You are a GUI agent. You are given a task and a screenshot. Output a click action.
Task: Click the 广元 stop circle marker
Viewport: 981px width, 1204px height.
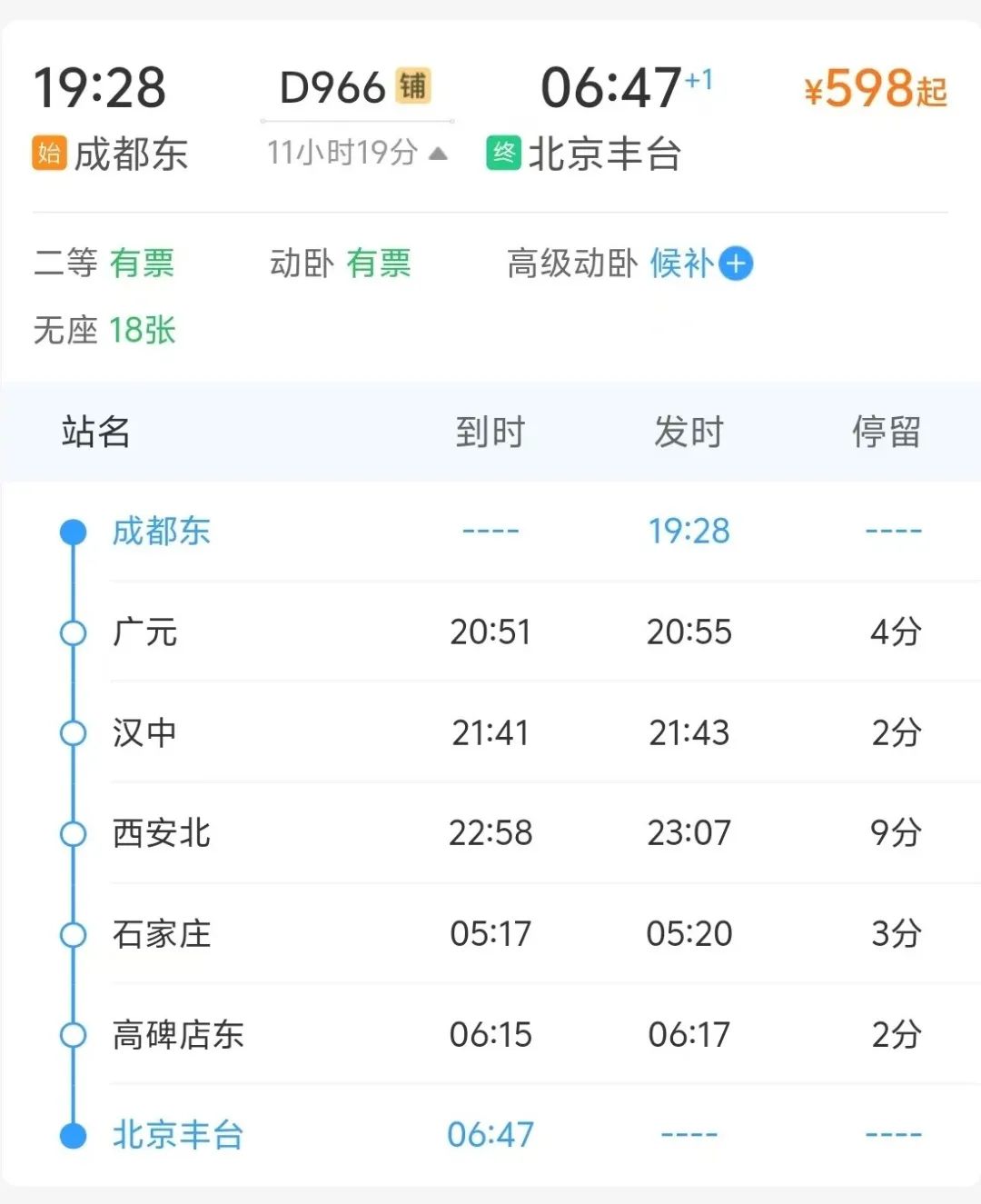pyautogui.click(x=73, y=632)
